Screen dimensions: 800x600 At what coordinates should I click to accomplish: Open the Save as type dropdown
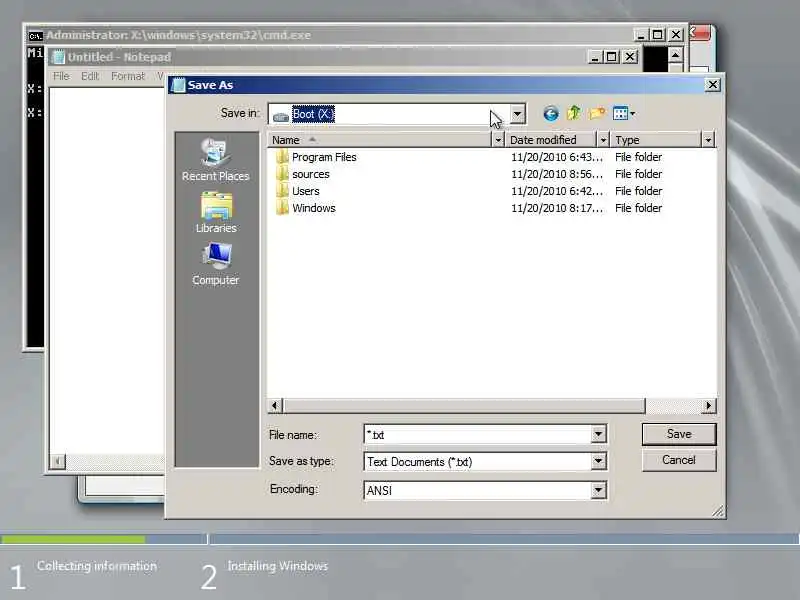tap(598, 461)
